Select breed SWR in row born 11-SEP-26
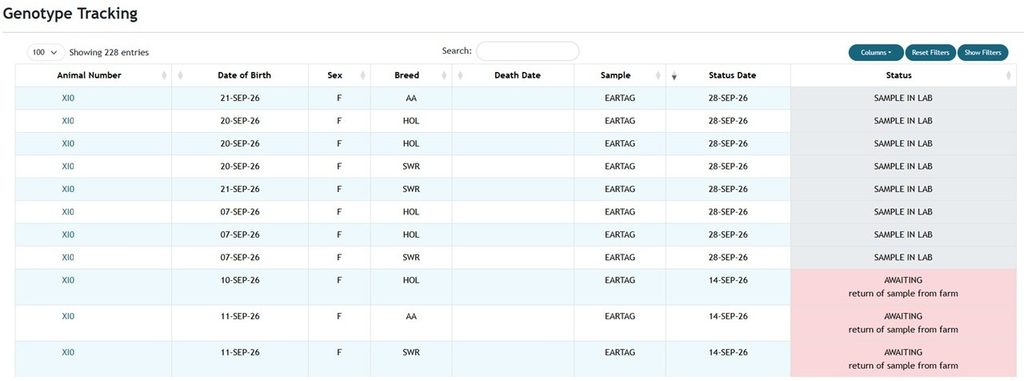The width and height of the screenshot is (1024, 381). click(411, 352)
